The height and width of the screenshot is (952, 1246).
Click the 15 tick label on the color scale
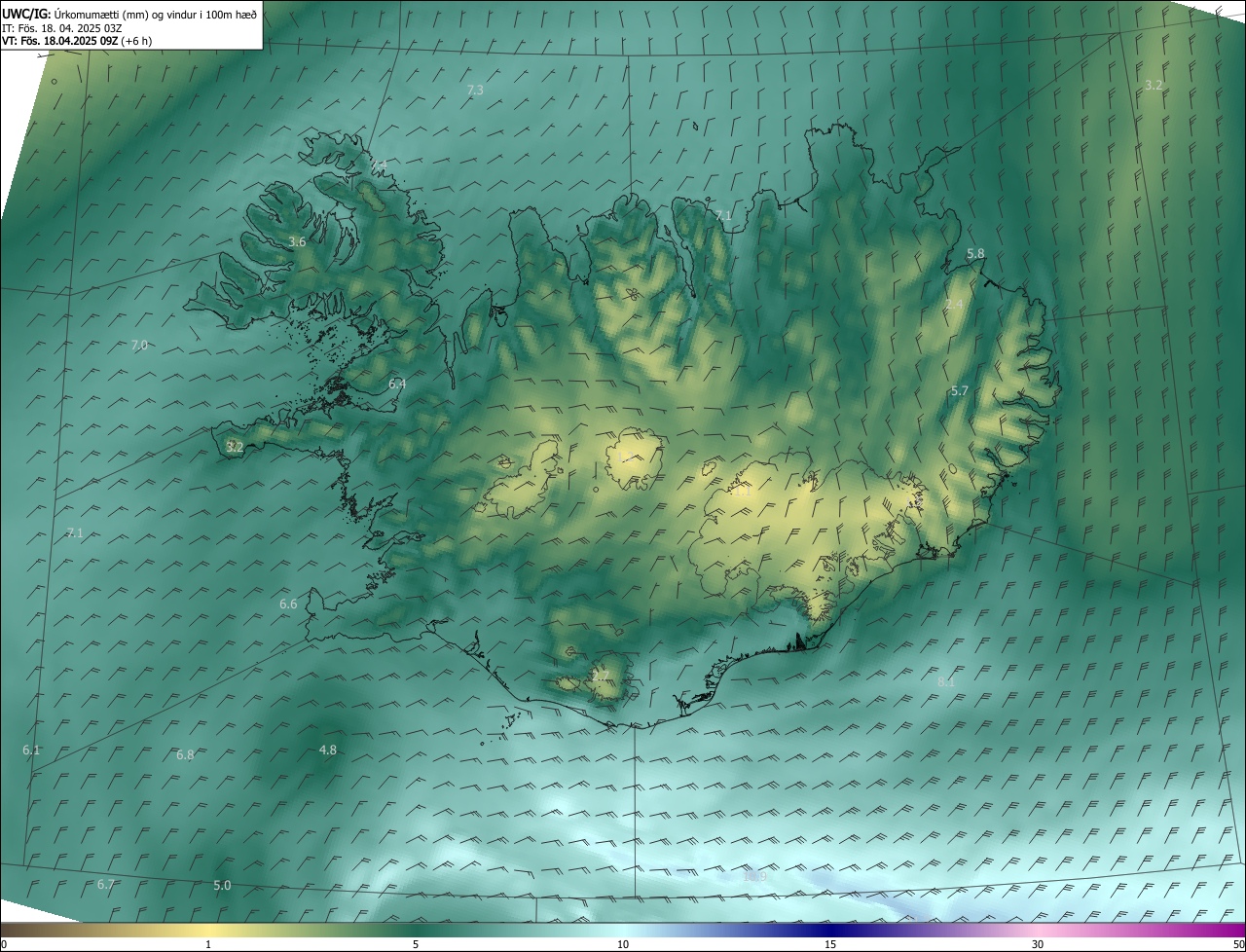click(x=830, y=944)
